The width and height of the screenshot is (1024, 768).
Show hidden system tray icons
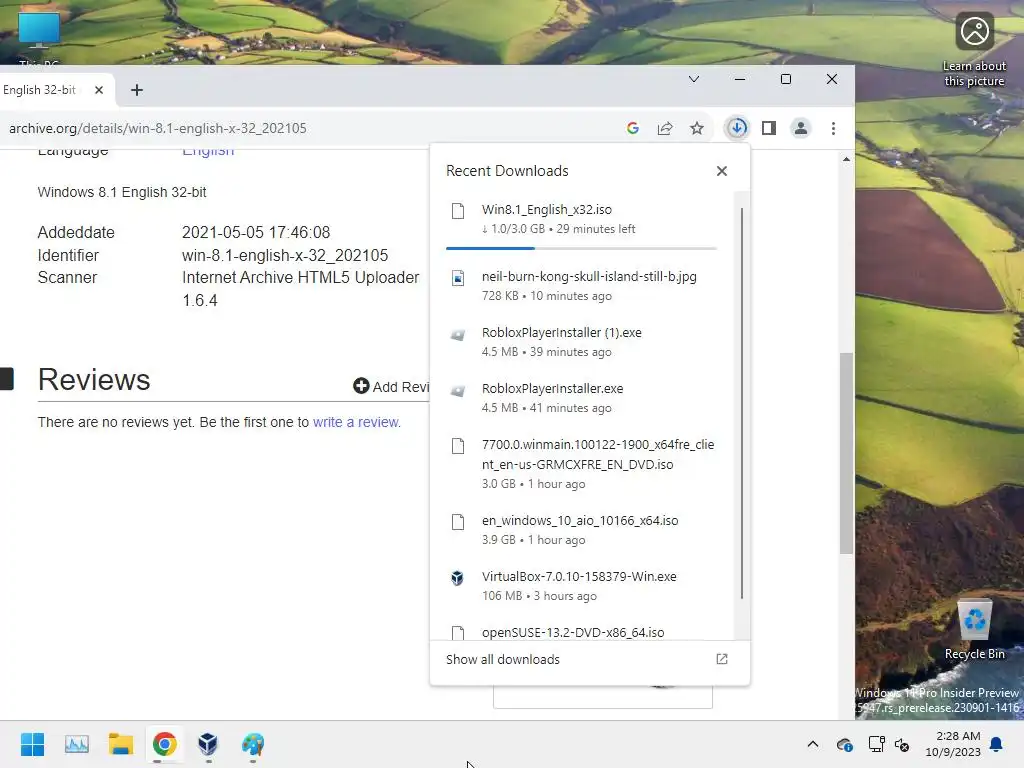pos(812,744)
